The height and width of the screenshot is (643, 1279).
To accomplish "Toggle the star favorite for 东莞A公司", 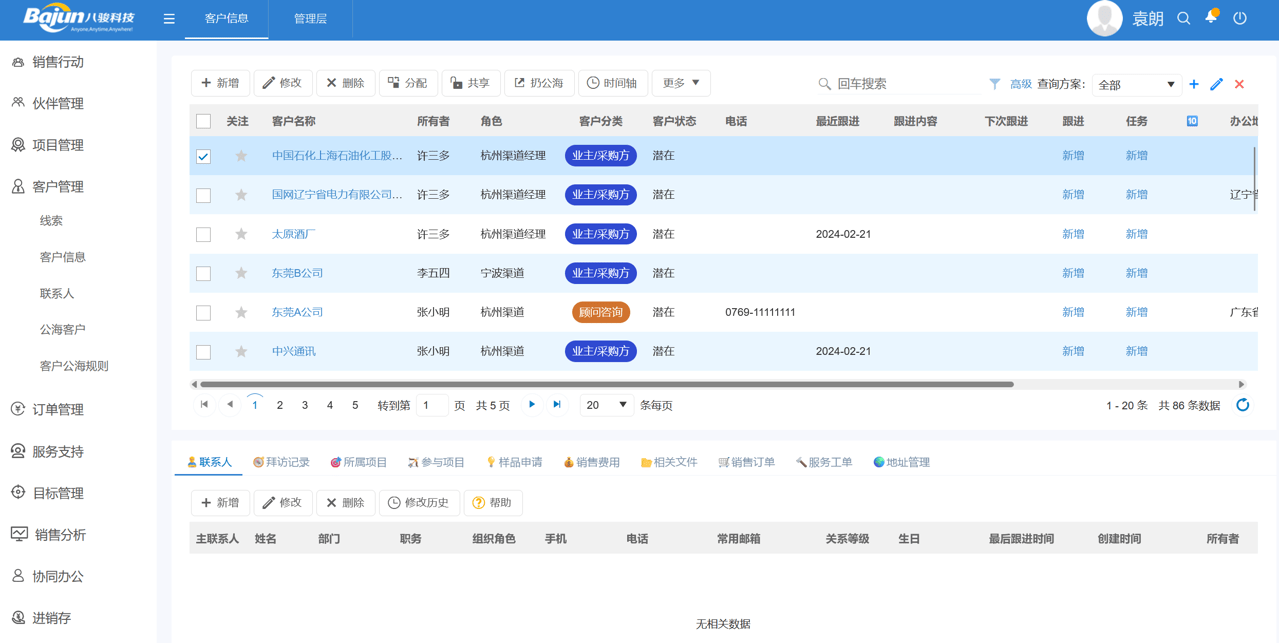I will 240,311.
